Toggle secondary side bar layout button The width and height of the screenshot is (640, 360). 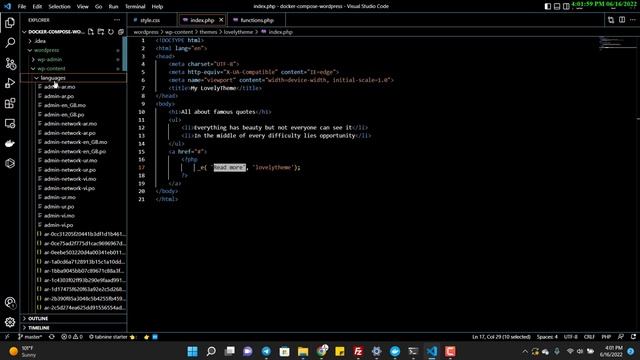click(x=566, y=6)
